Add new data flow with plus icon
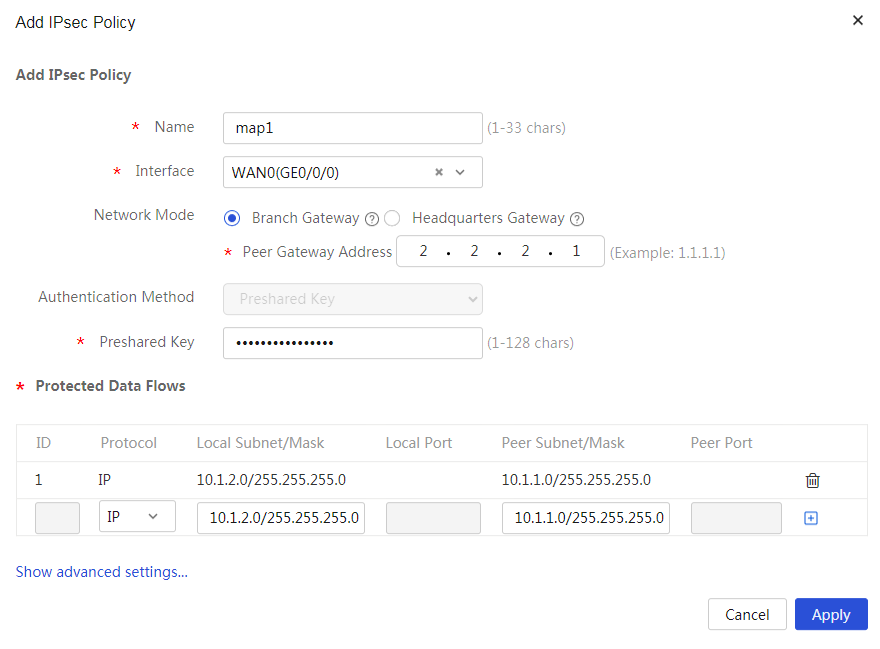880x649 pixels. (810, 518)
